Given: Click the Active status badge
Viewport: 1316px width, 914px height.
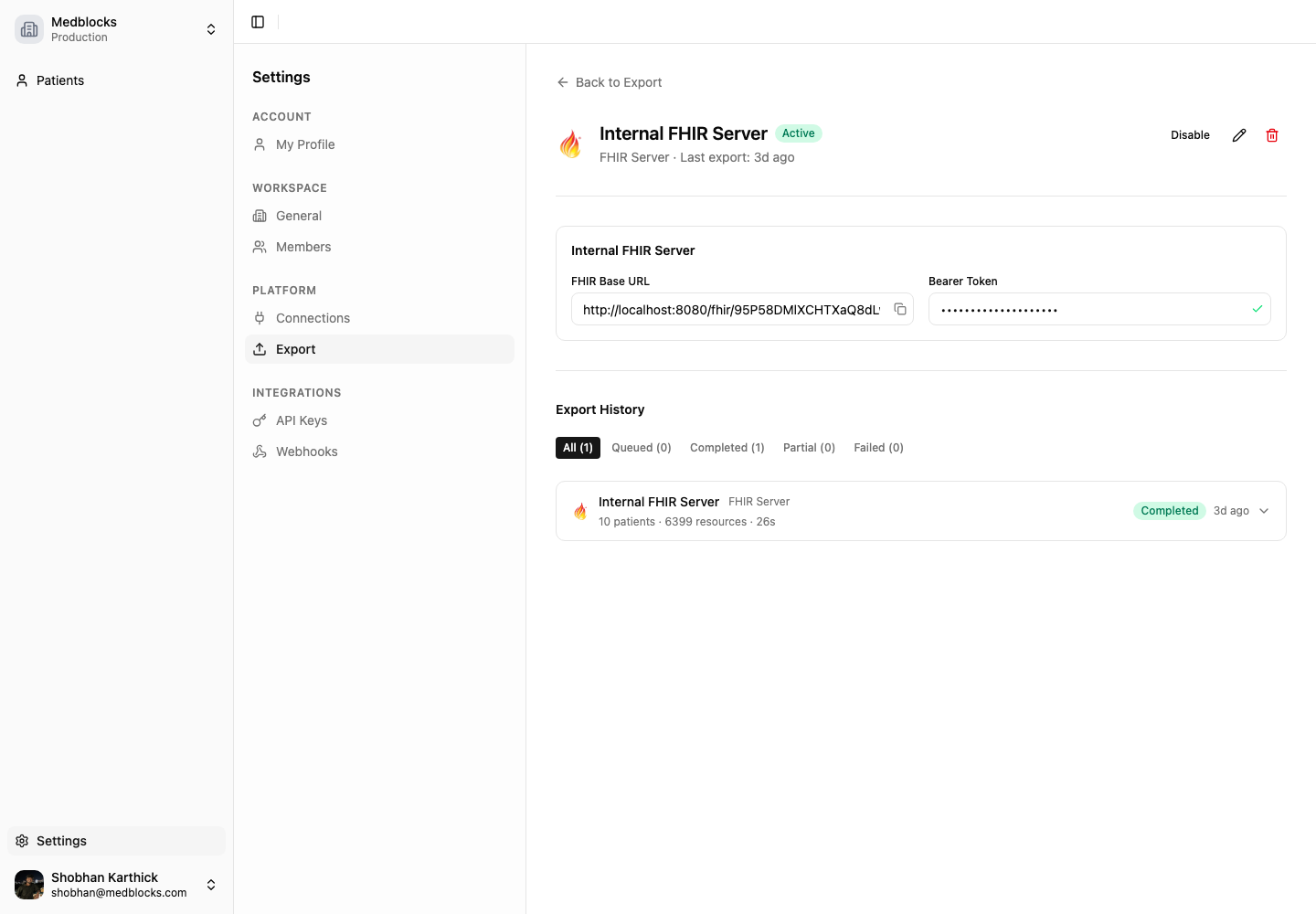Looking at the screenshot, I should tap(799, 133).
